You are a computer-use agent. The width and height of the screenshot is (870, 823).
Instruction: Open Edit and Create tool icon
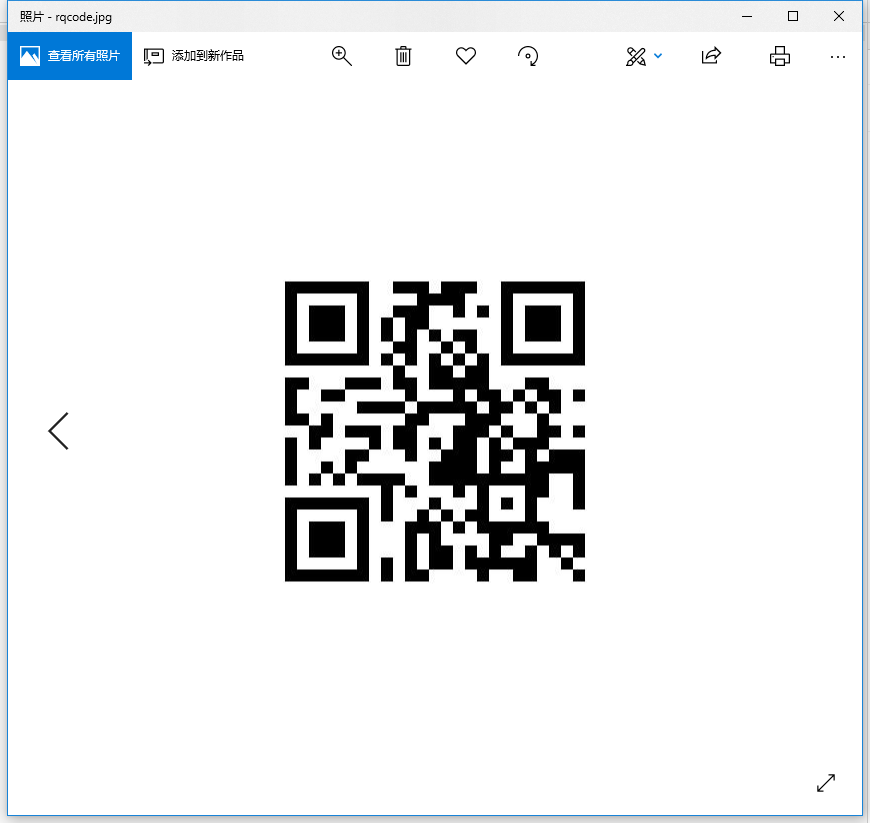(x=636, y=56)
